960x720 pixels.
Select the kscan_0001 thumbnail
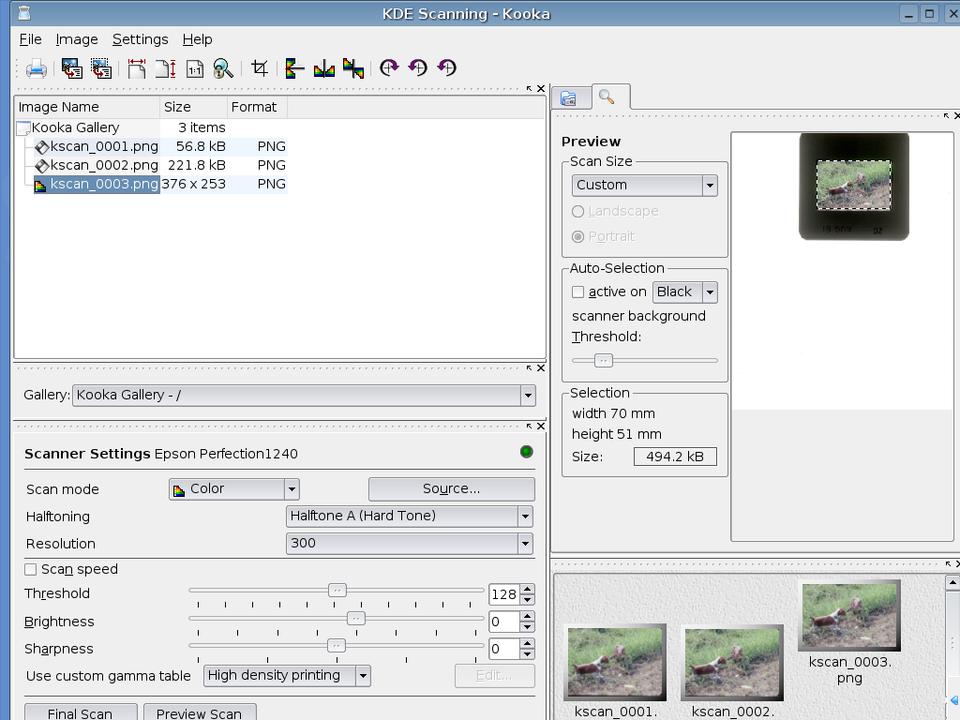click(x=616, y=662)
